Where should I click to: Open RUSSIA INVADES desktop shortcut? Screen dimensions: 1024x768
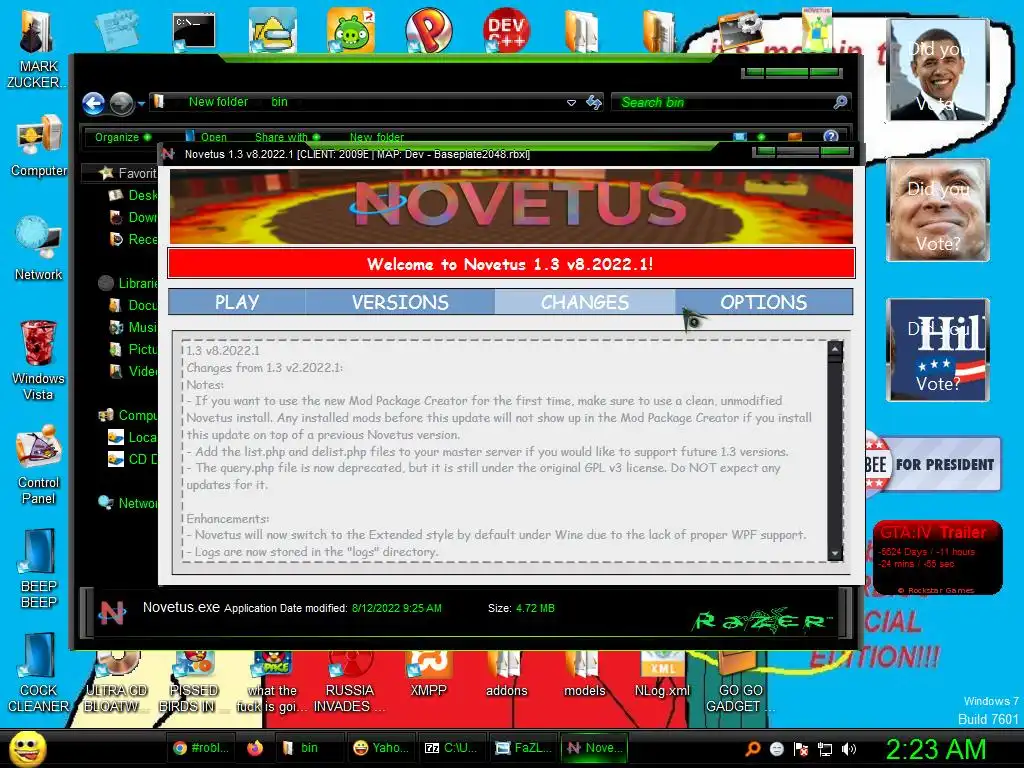350,682
